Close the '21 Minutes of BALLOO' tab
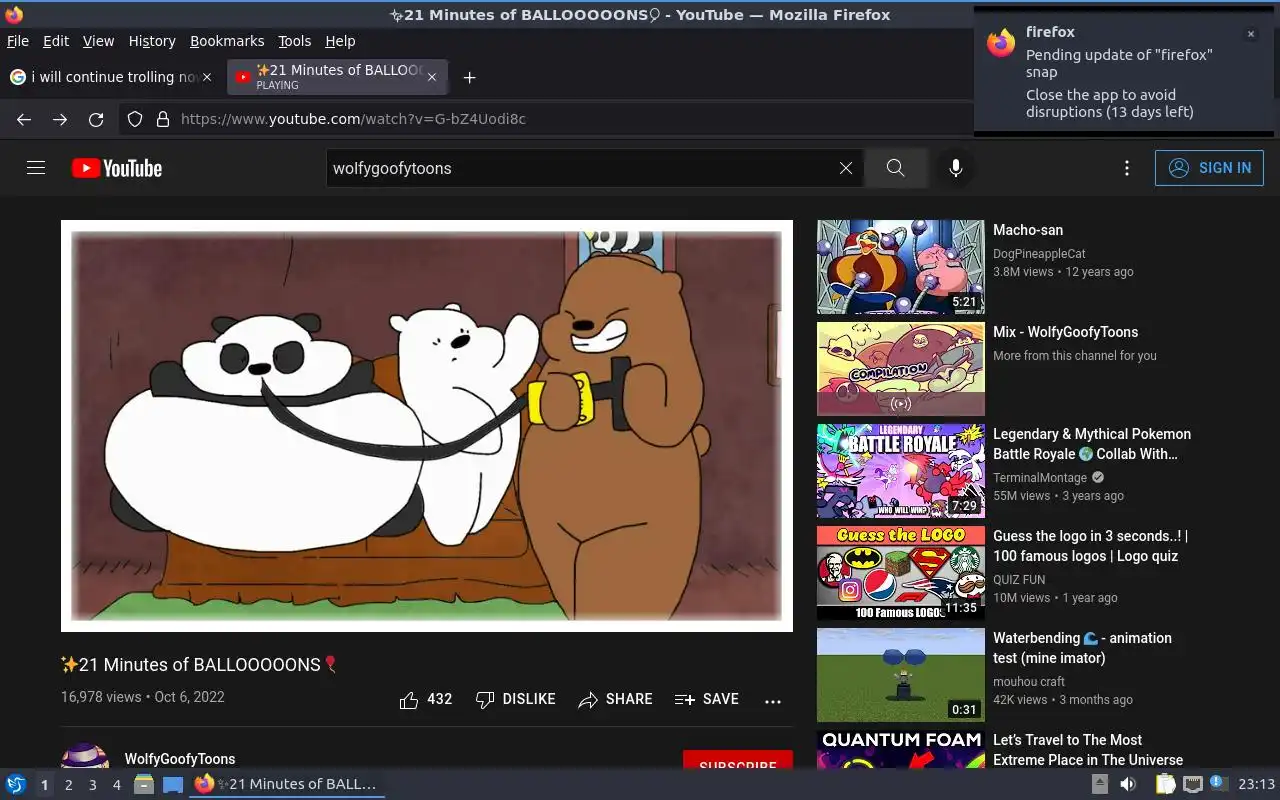The image size is (1280, 800). point(432,77)
